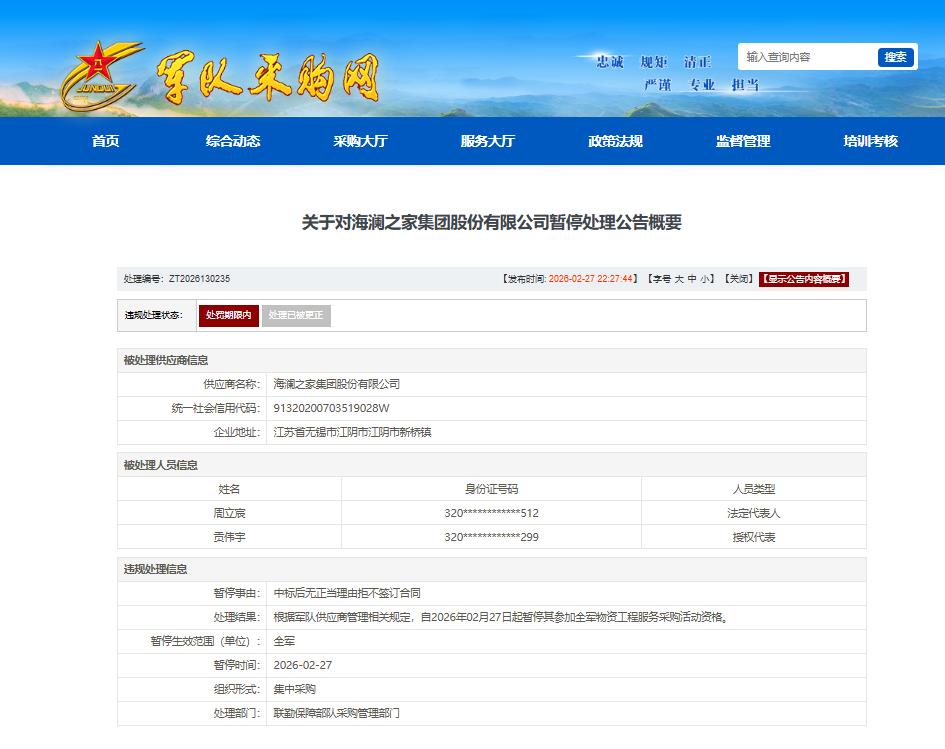Click the supplier name 海澜之家集团股份有限公司
Screen dimensions: 945x749
(337, 384)
